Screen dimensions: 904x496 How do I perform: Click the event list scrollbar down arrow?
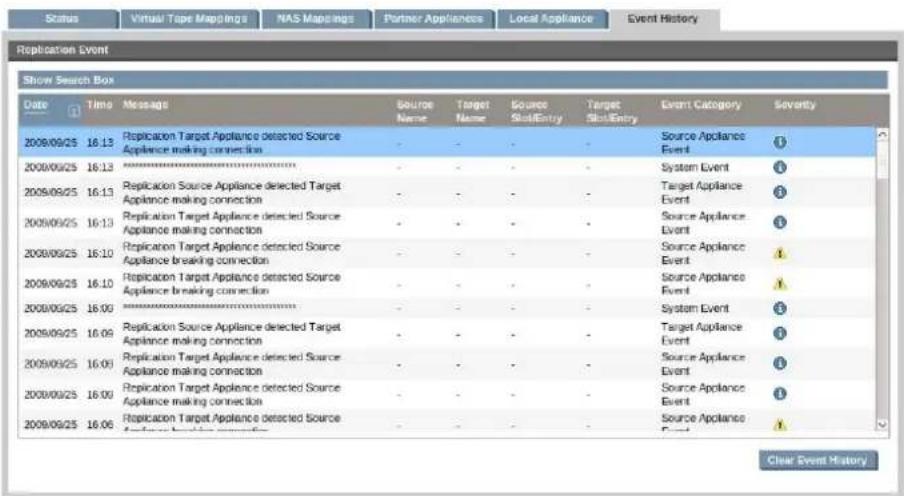point(882,425)
